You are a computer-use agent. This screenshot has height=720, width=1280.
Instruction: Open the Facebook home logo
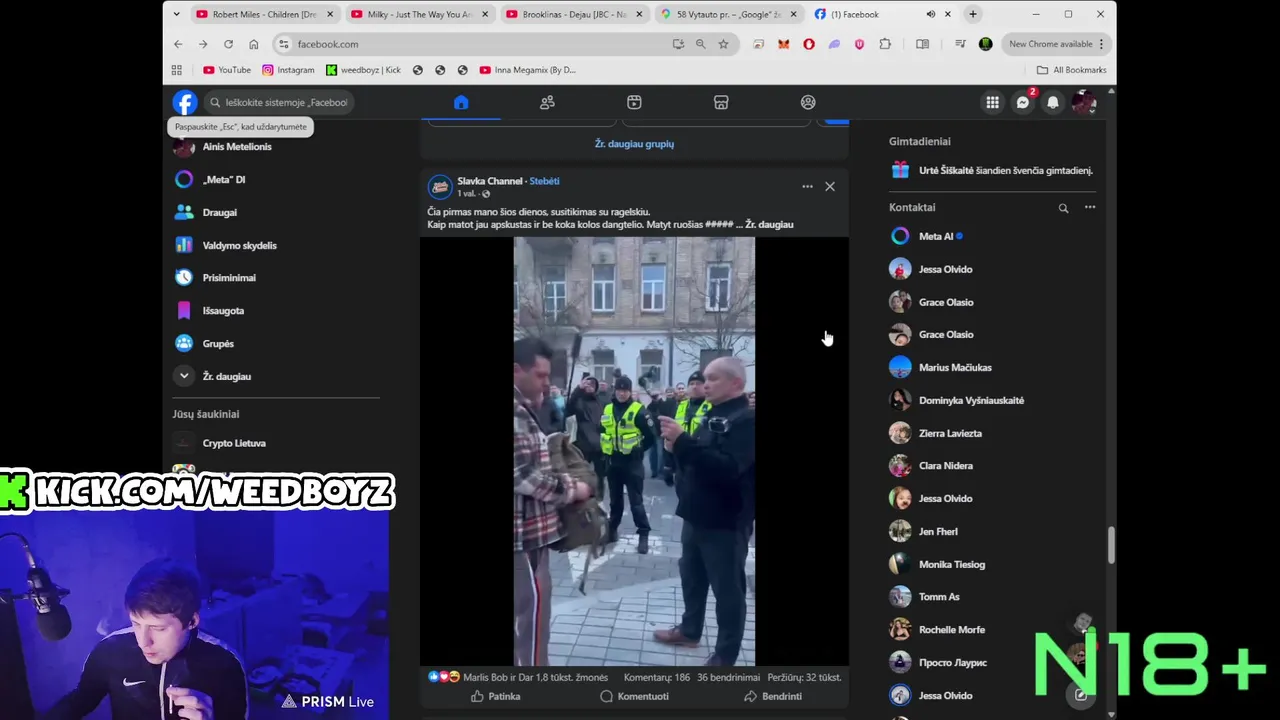184,102
